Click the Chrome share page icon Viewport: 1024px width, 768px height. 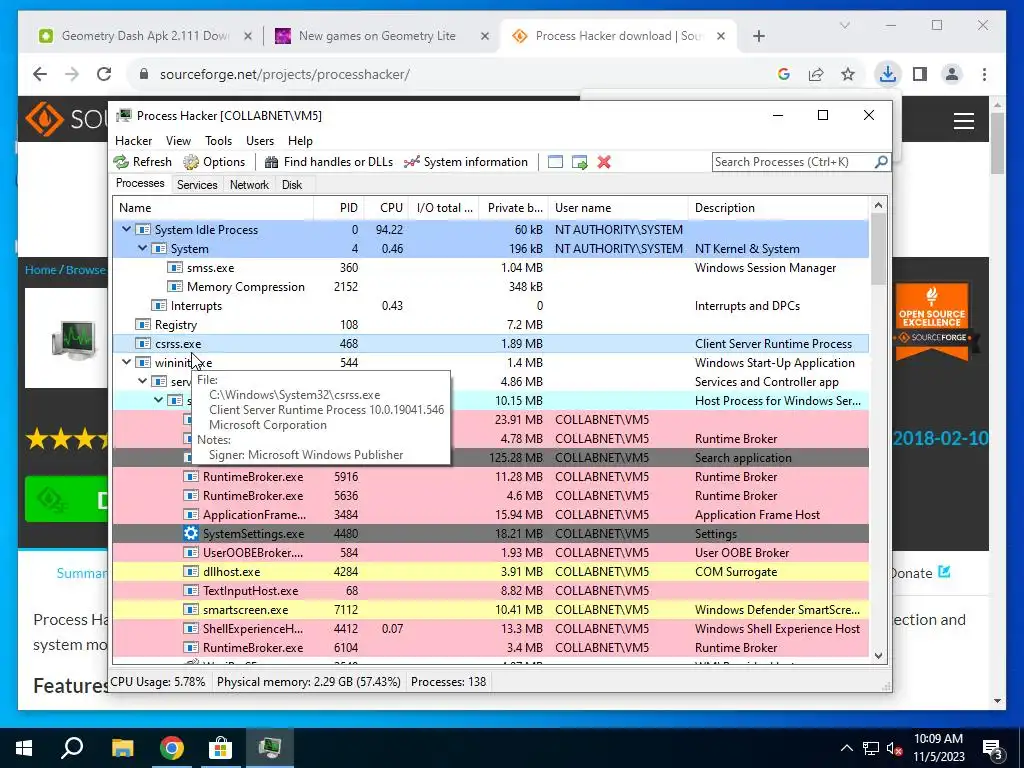[x=816, y=74]
